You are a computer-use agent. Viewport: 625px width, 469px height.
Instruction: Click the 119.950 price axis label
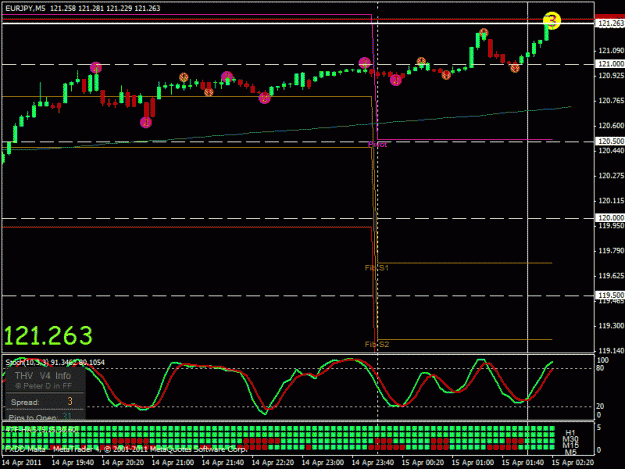point(611,226)
